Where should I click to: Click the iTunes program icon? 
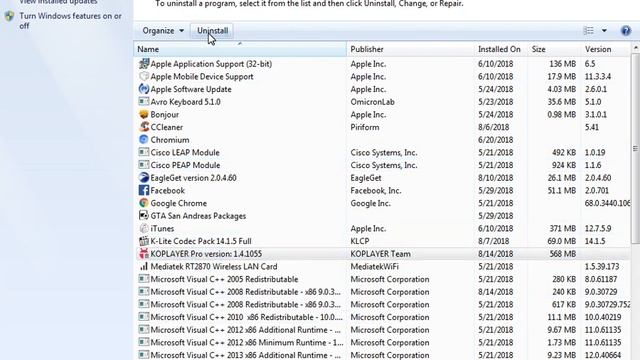[144, 228]
